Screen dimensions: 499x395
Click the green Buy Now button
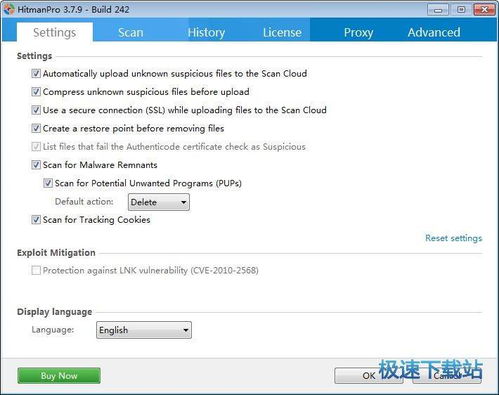coord(59,376)
